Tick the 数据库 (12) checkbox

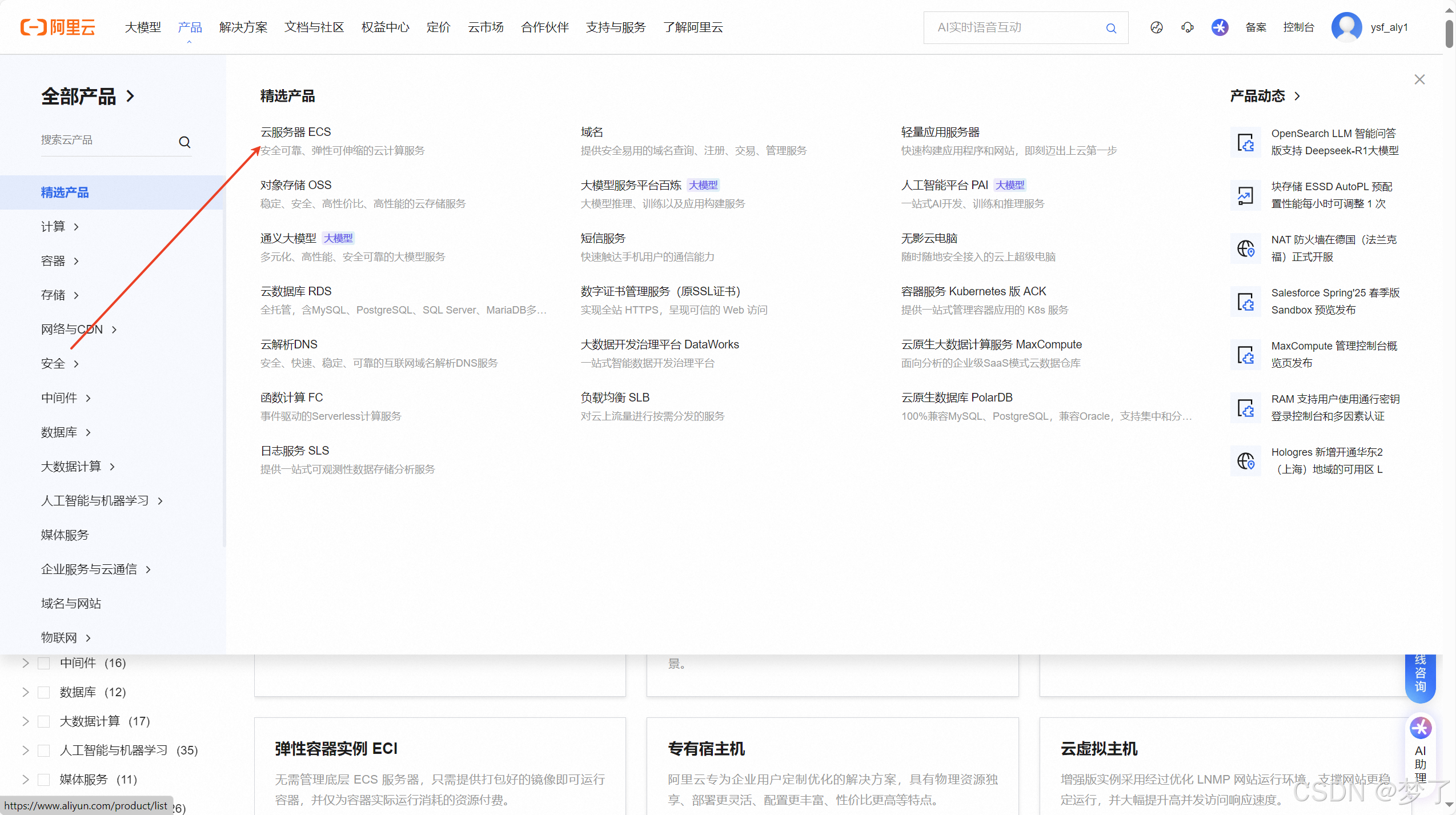click(44, 692)
